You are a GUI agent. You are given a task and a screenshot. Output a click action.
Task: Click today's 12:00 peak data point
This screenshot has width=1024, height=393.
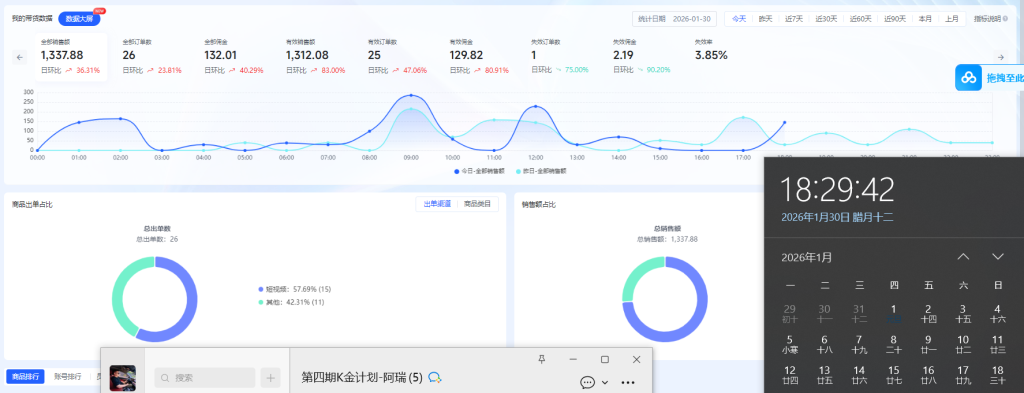[536, 106]
